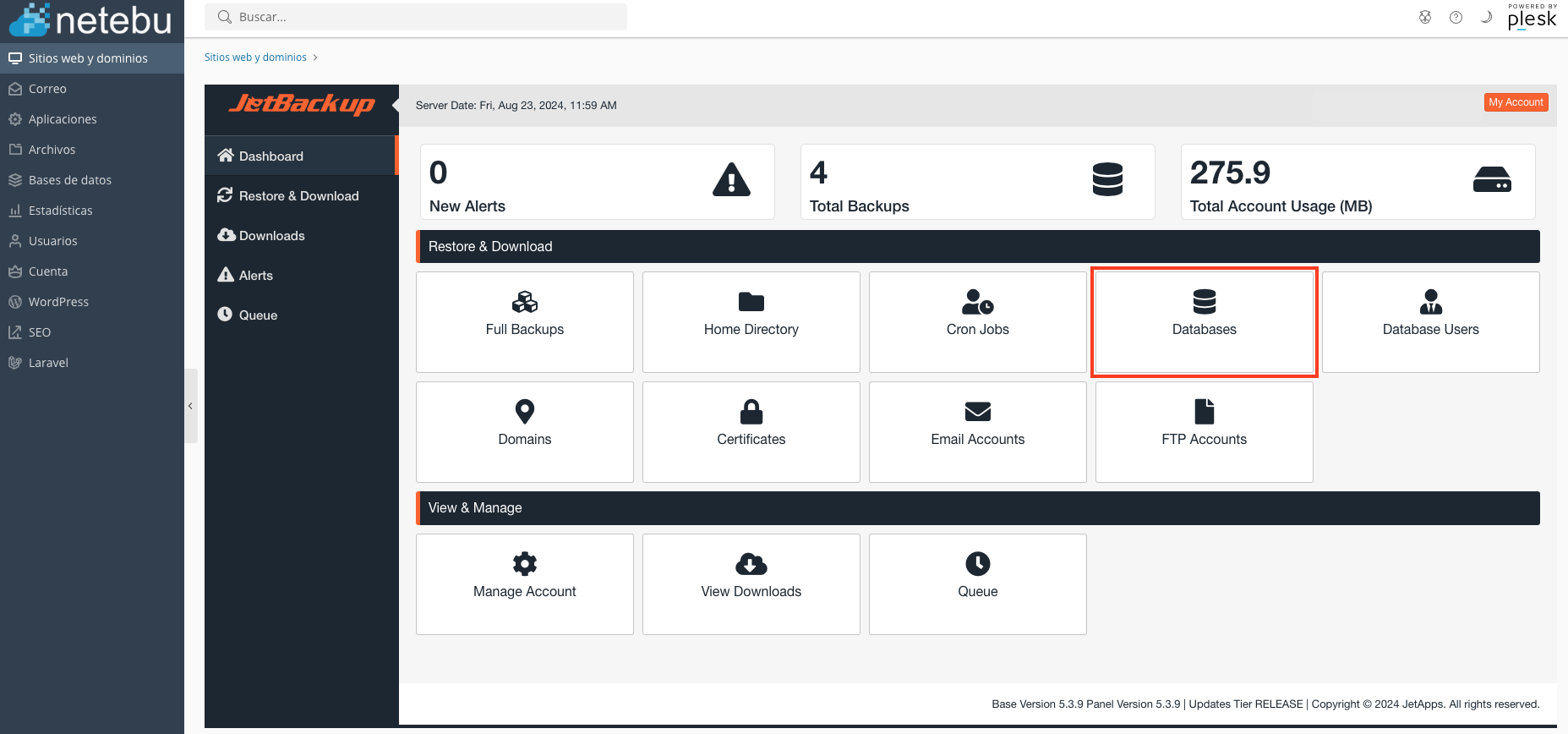Image resolution: width=1568 pixels, height=734 pixels.
Task: Open Home Directory restore tile
Action: 751,322
